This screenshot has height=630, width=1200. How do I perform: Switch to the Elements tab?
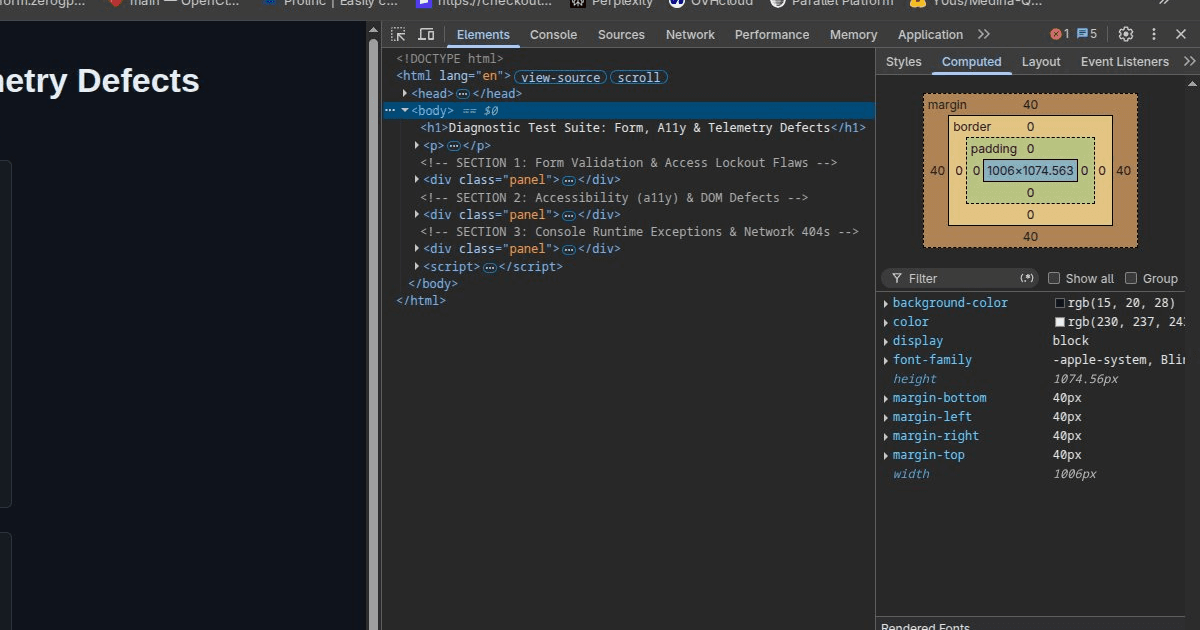[483, 34]
